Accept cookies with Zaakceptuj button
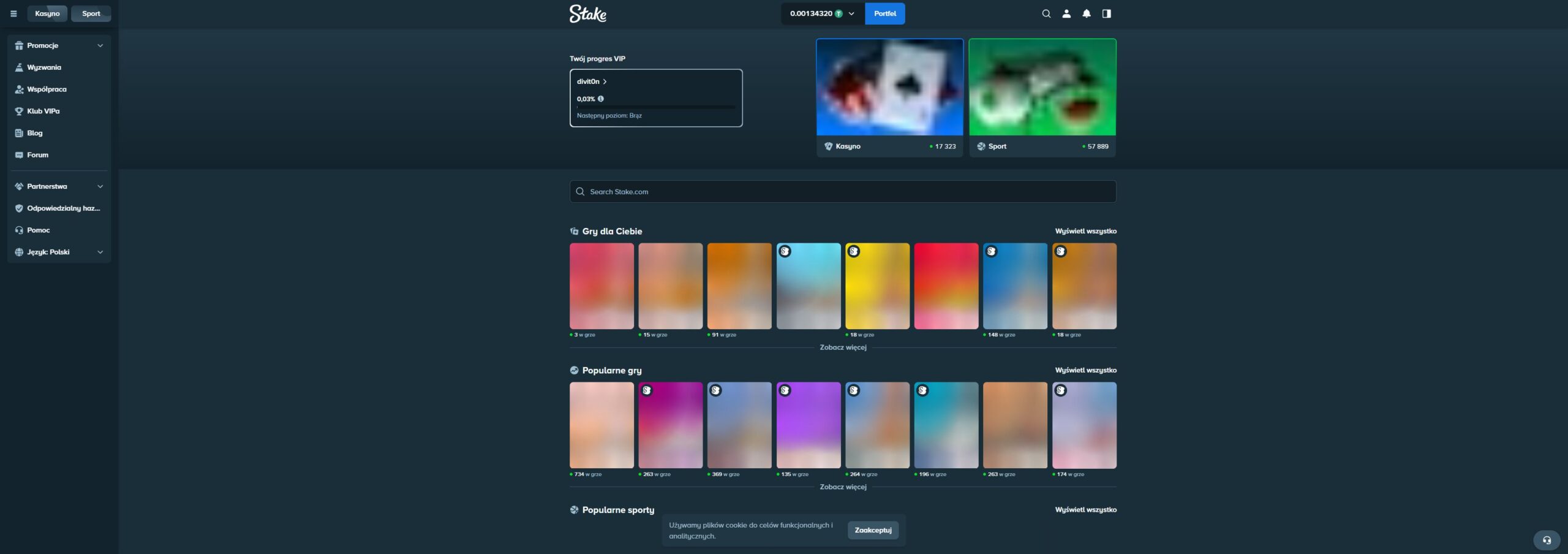 [x=873, y=530]
